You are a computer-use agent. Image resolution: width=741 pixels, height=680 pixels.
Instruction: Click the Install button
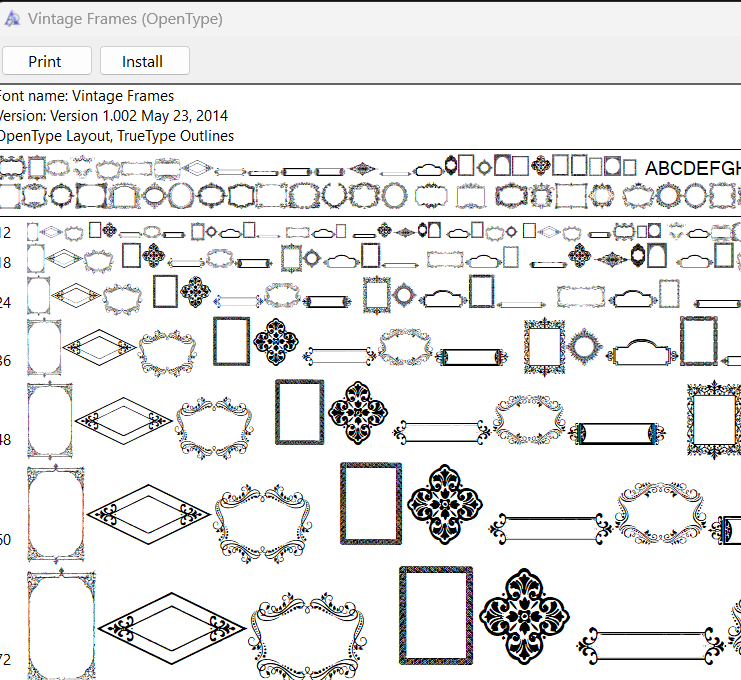145,61
